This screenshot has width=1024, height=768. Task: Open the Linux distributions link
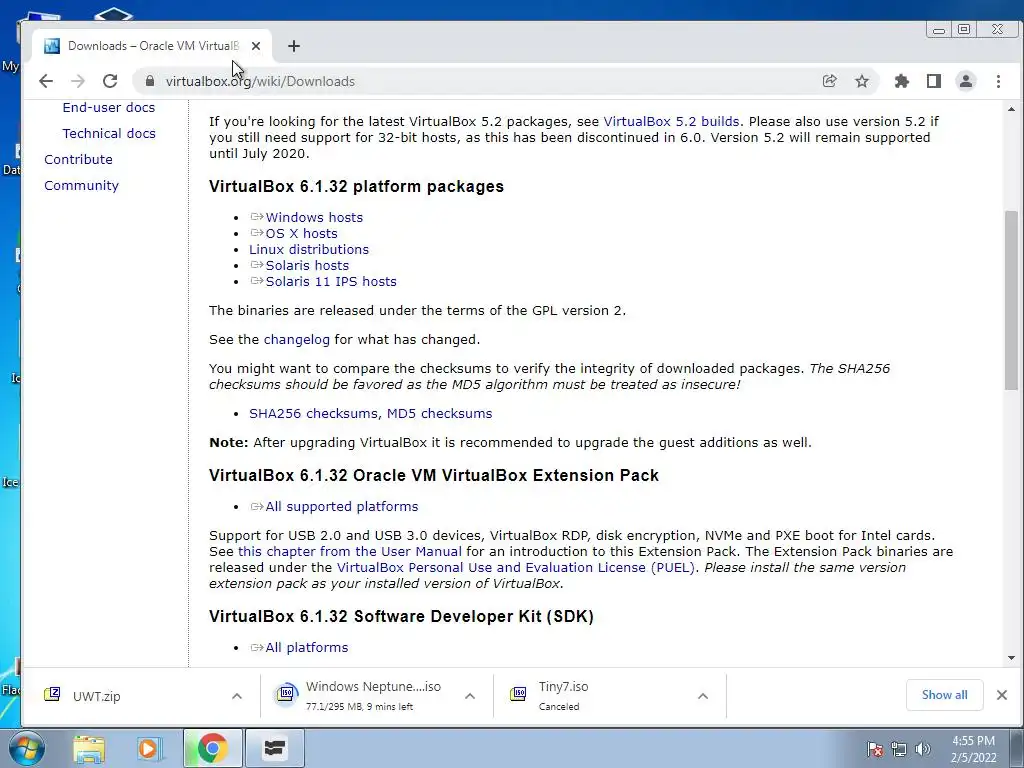(309, 249)
